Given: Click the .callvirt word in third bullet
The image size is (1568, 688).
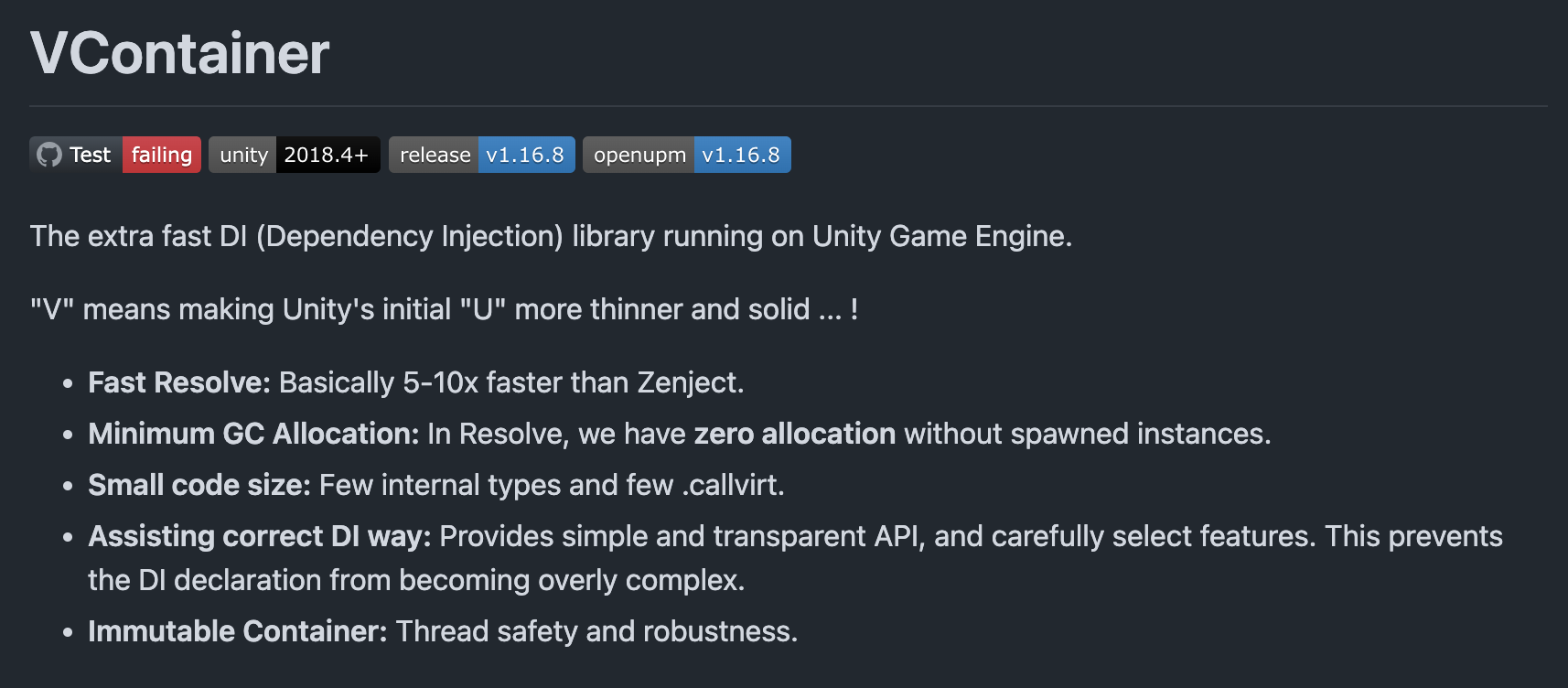Looking at the screenshot, I should coord(733,485).
